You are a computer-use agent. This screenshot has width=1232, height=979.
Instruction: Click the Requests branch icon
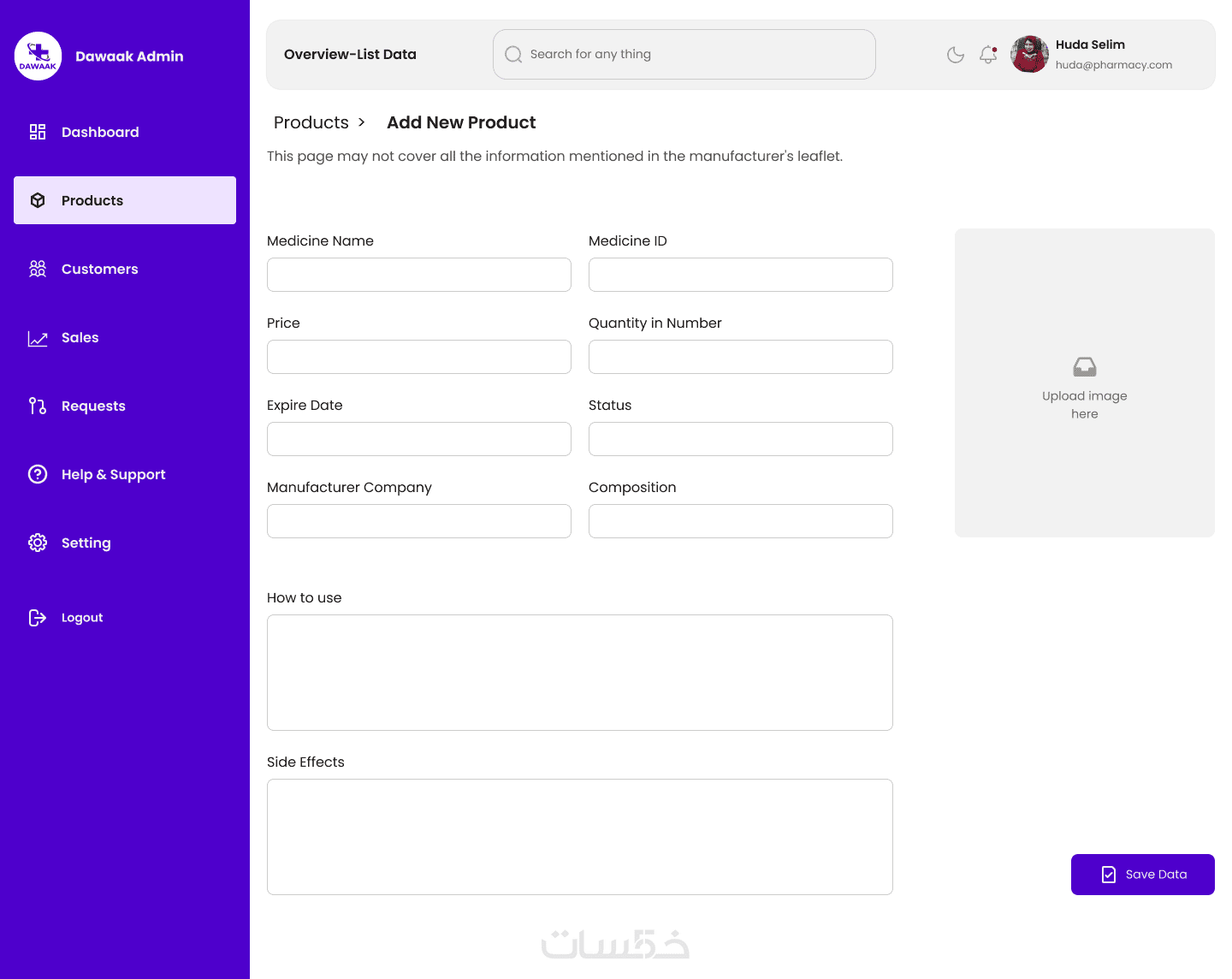(x=38, y=406)
